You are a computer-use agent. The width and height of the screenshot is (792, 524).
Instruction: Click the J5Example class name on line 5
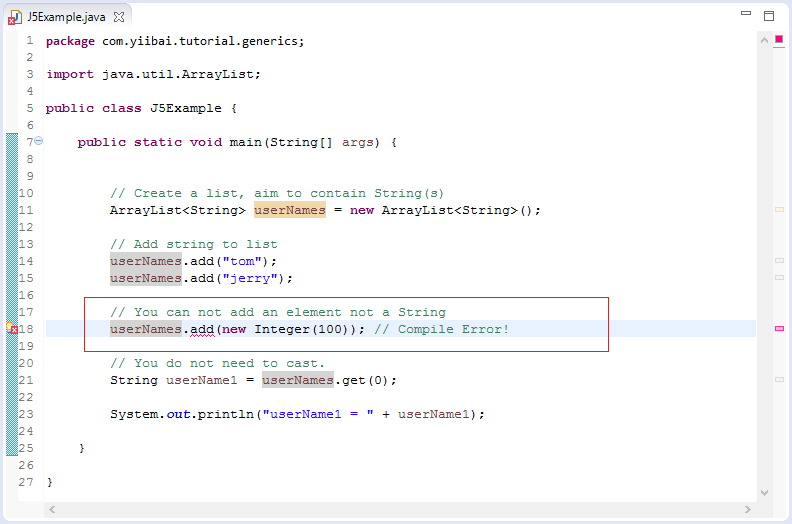pyautogui.click(x=186, y=108)
